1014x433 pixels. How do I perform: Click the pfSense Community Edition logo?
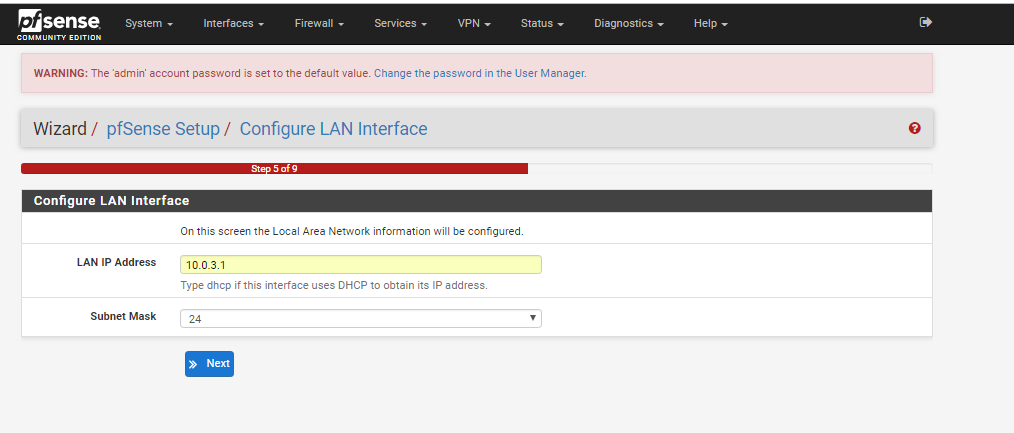coord(59,25)
